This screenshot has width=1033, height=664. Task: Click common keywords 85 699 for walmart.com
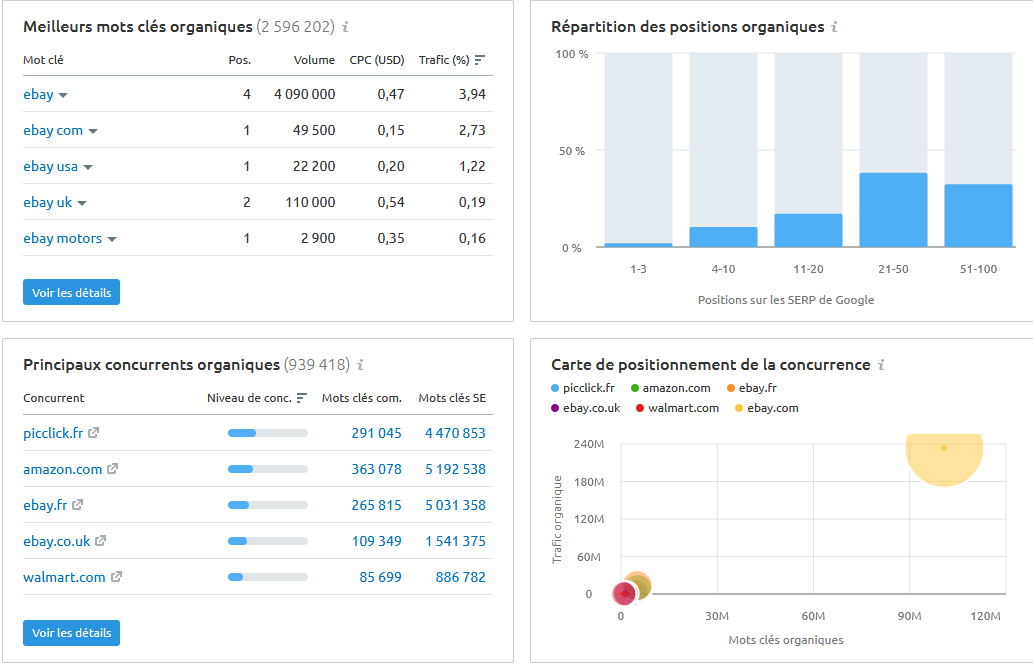point(380,578)
